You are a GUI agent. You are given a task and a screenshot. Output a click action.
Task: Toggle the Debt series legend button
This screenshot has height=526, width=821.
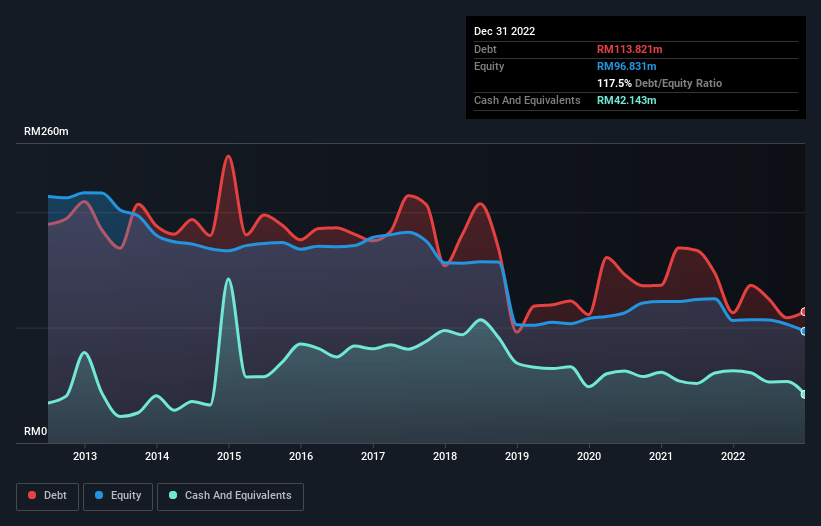pos(48,496)
